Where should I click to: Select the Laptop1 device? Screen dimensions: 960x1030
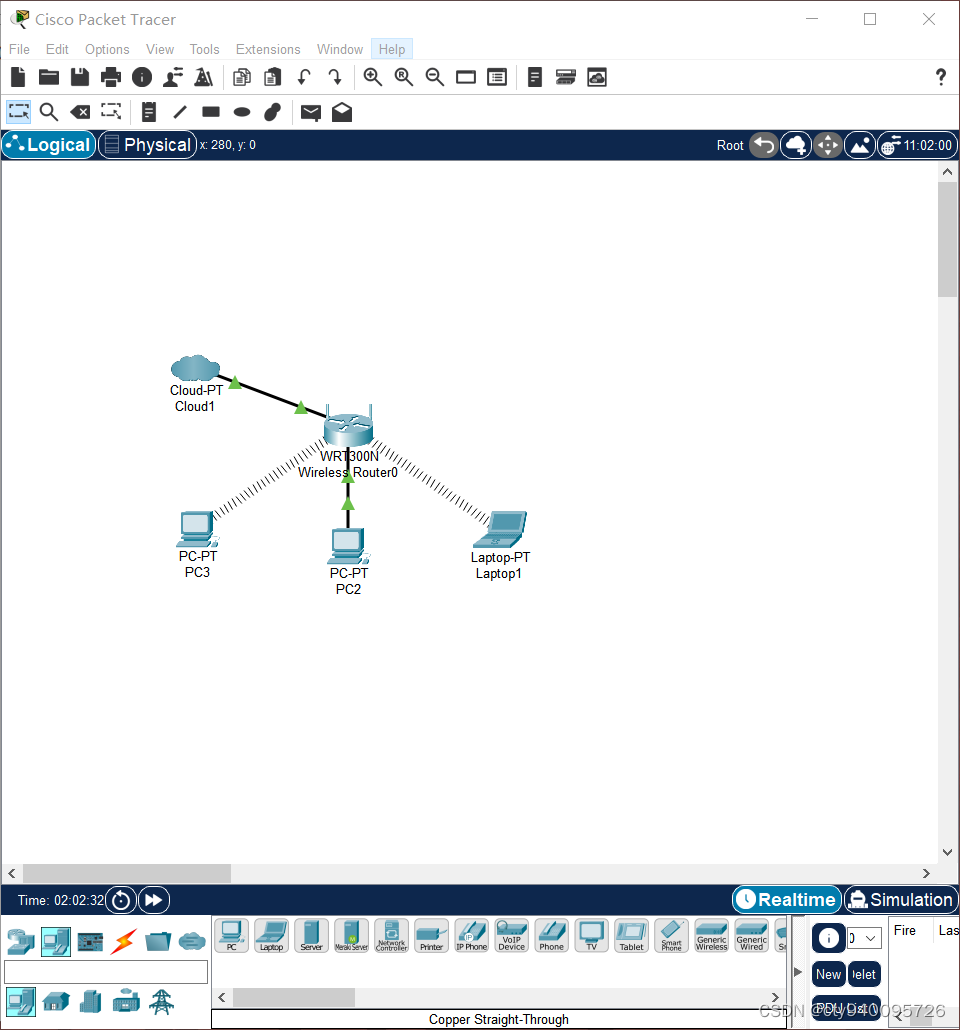pyautogui.click(x=500, y=529)
